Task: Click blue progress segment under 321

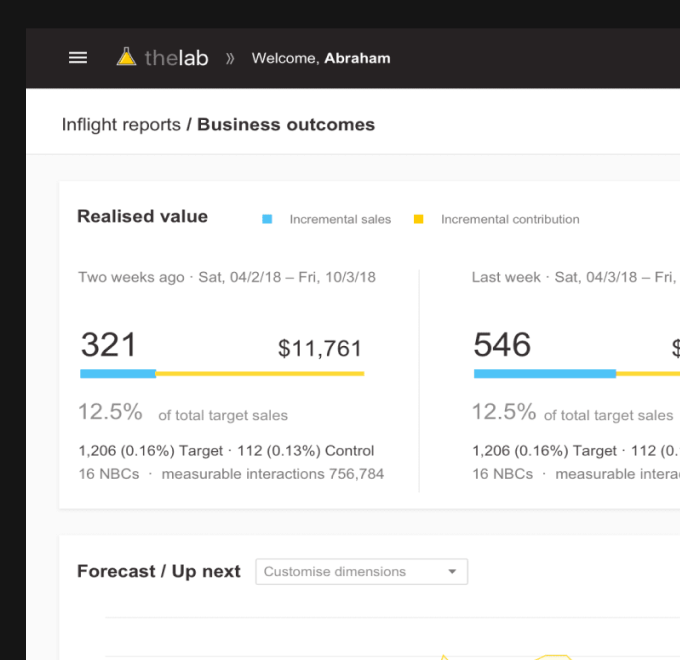Action: point(118,374)
